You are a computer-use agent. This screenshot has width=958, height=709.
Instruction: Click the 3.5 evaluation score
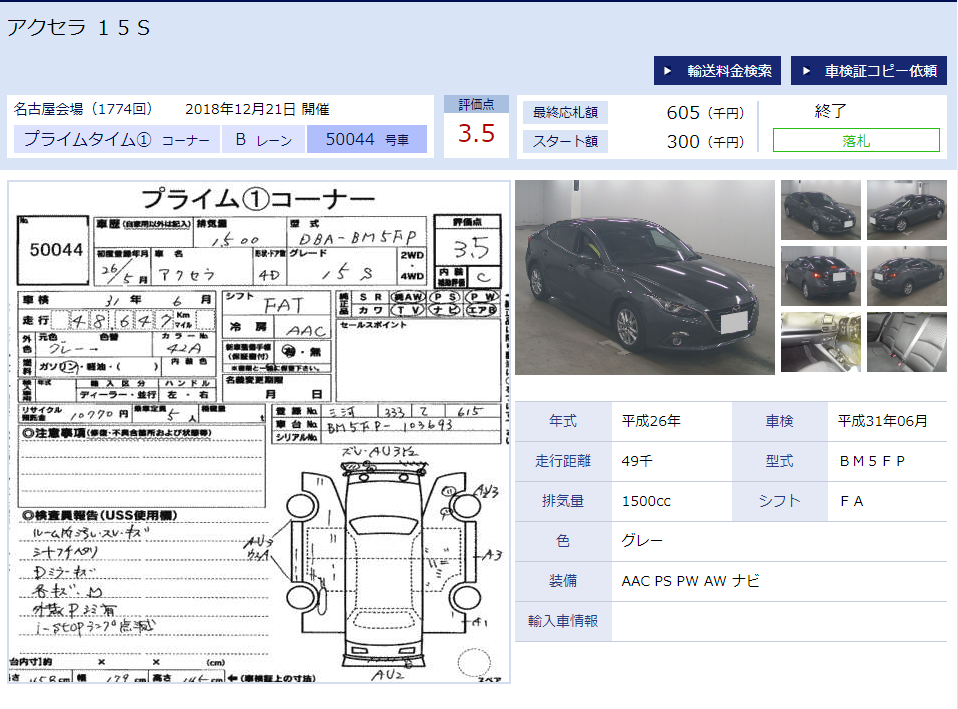coord(476,133)
